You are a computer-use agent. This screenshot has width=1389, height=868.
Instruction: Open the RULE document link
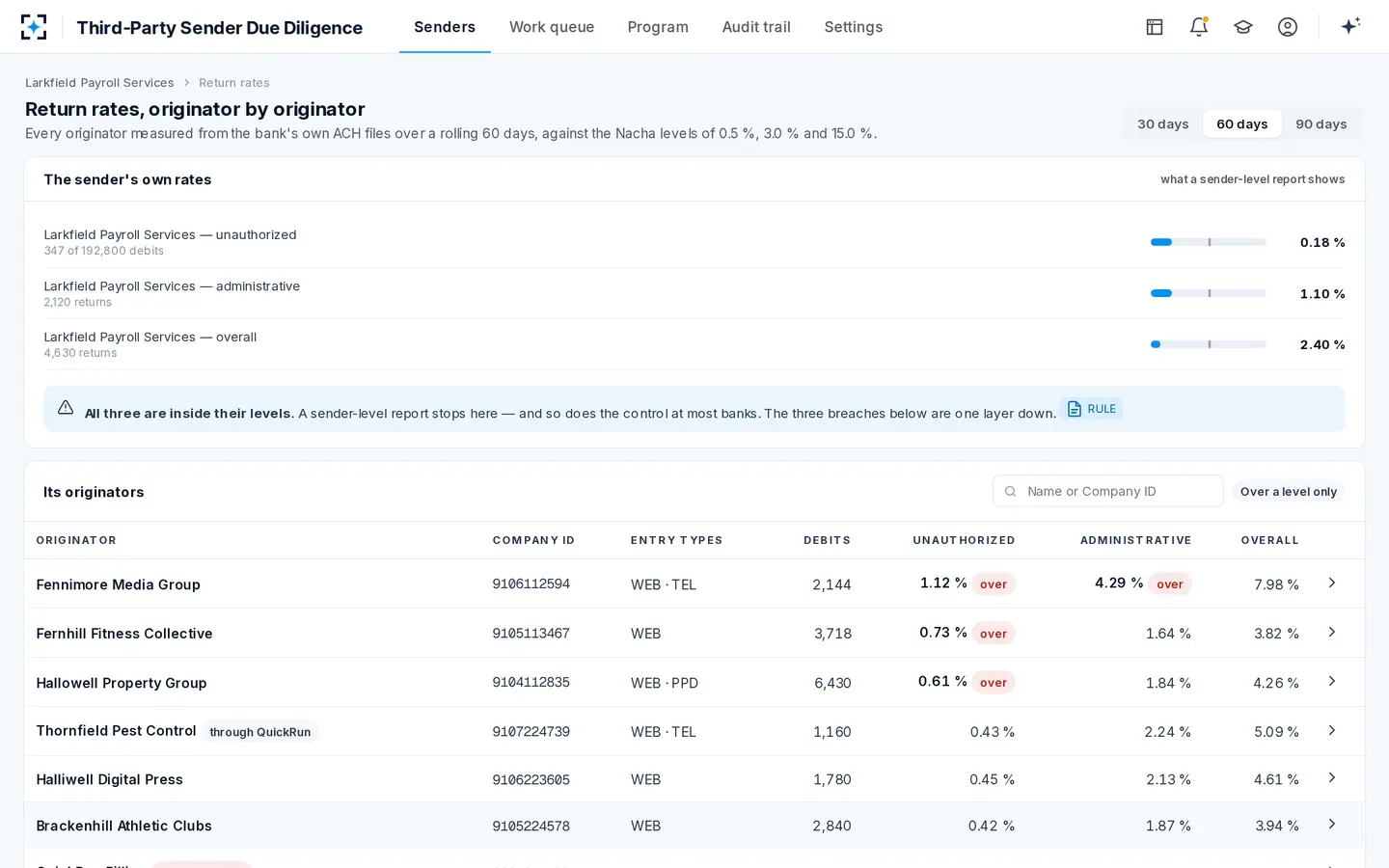pos(1092,409)
